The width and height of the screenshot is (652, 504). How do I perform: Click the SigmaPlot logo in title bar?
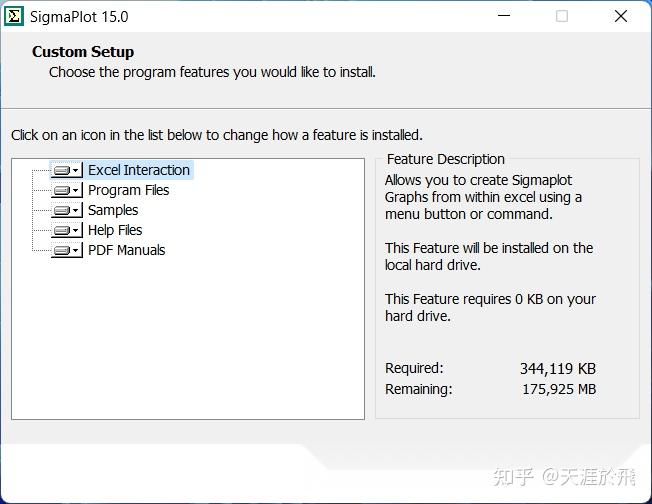[x=13, y=17]
